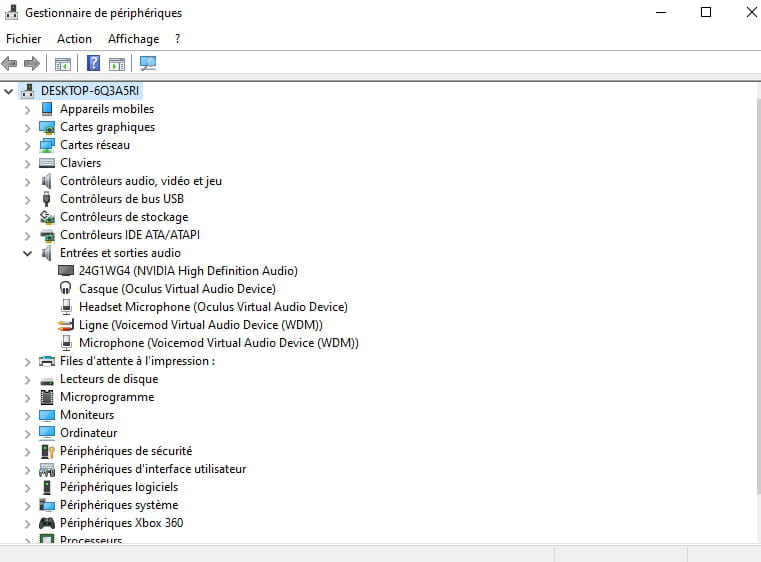
Task: Click the scan for hardware changes monitor icon
Action: (x=148, y=63)
